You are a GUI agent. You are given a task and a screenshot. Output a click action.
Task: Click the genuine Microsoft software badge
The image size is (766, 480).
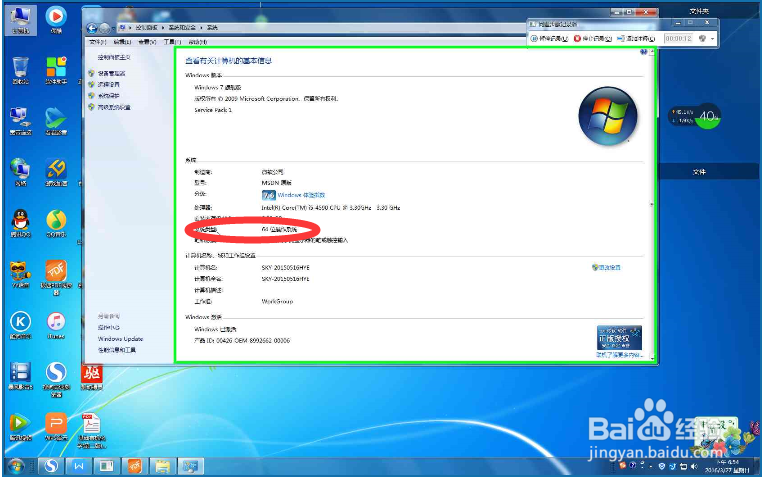point(619,337)
